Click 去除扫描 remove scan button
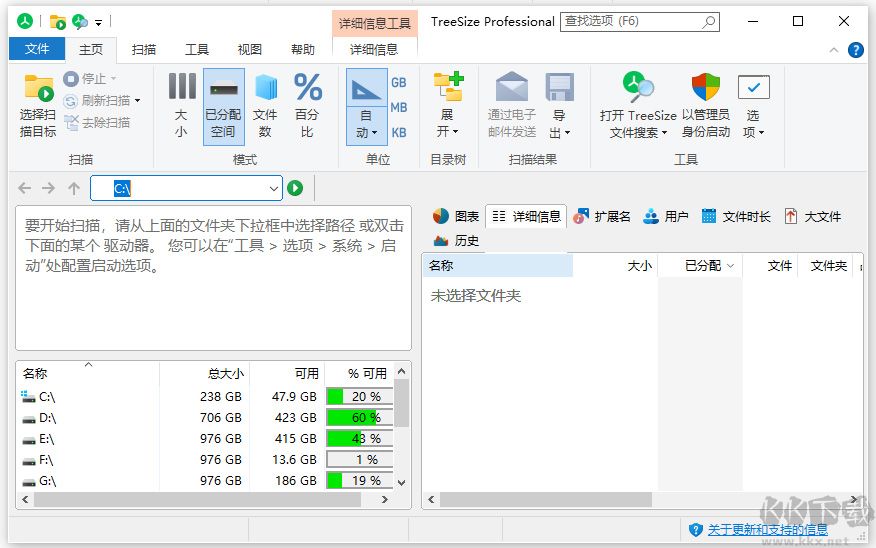 click(97, 122)
